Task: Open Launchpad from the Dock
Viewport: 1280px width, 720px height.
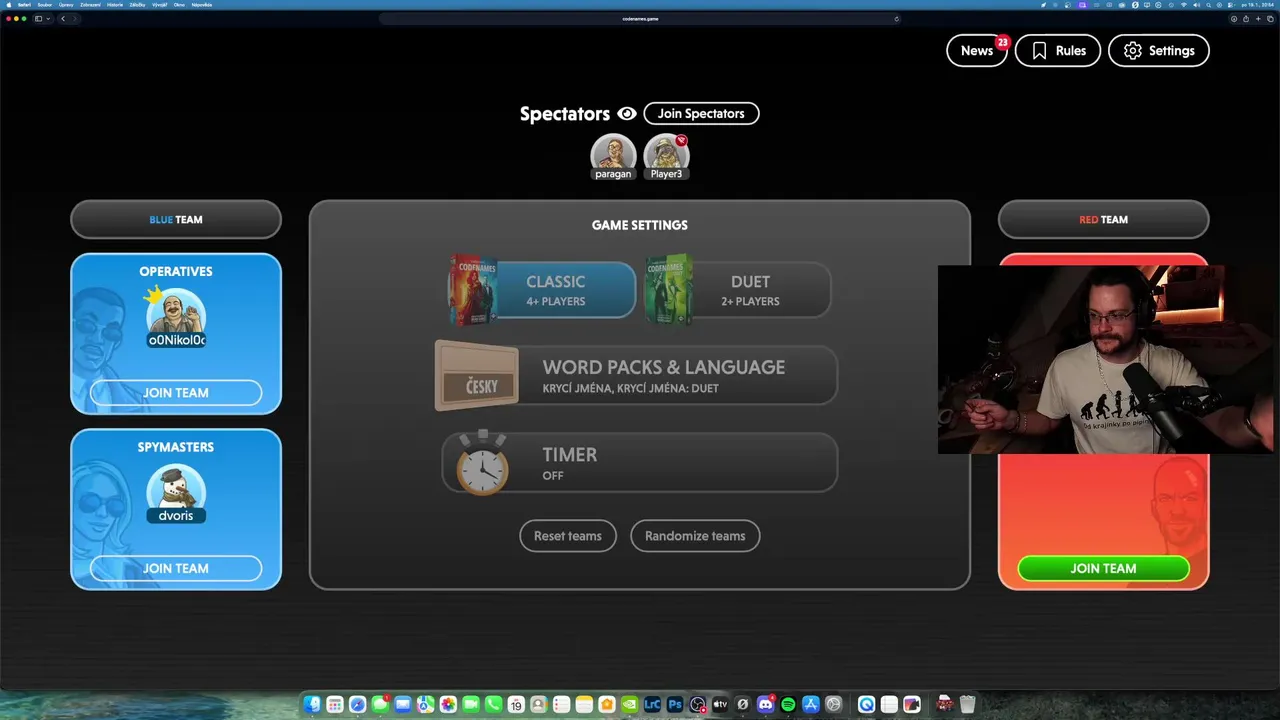Action: coord(335,704)
